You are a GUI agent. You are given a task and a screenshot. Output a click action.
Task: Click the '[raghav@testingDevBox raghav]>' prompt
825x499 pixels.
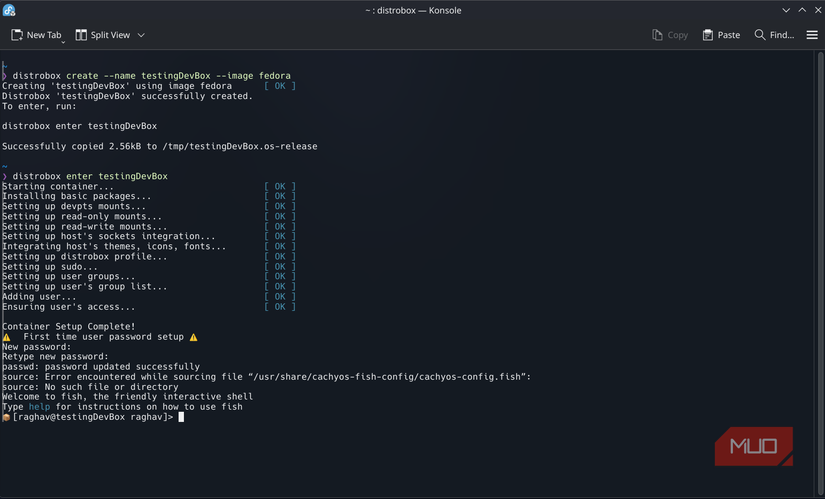93,417
